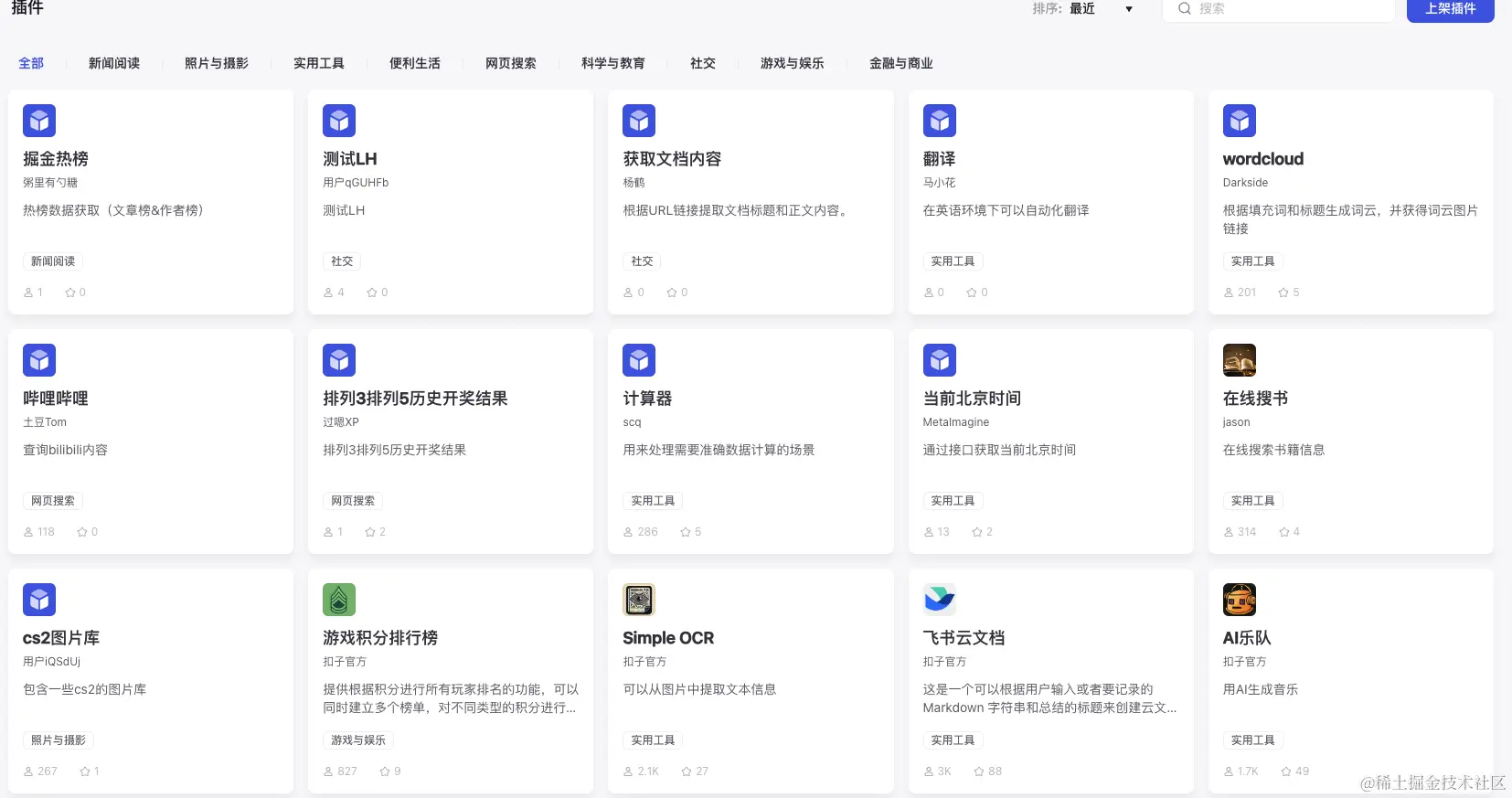Open the 掘金热榜 plugin title
The width and height of the screenshot is (1512, 798).
point(56,159)
